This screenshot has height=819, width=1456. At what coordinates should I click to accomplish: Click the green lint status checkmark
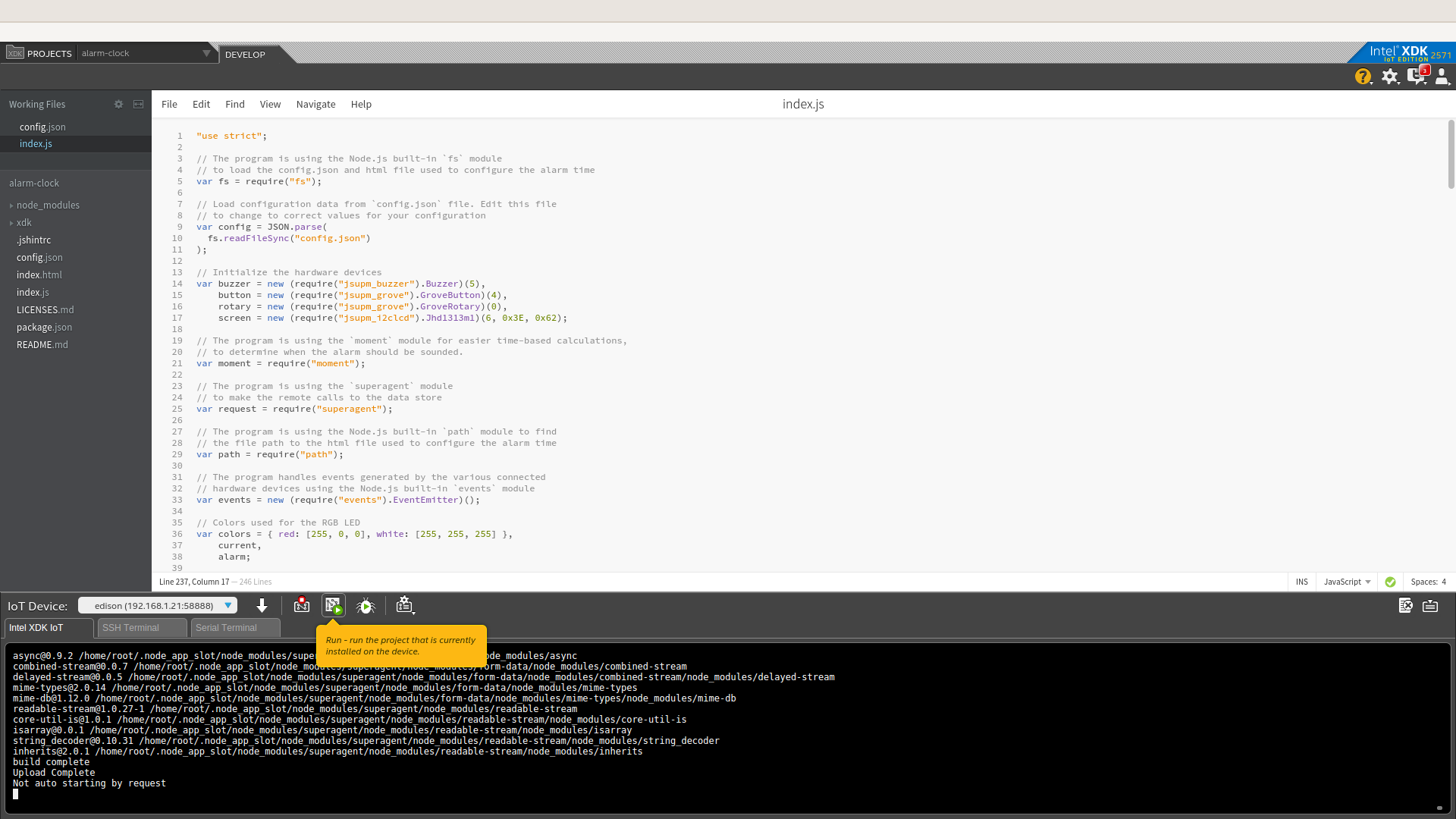click(x=1390, y=582)
